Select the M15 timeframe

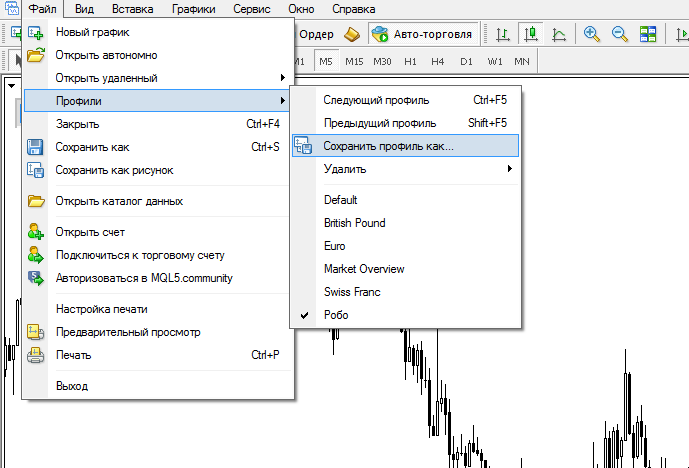[x=354, y=62]
